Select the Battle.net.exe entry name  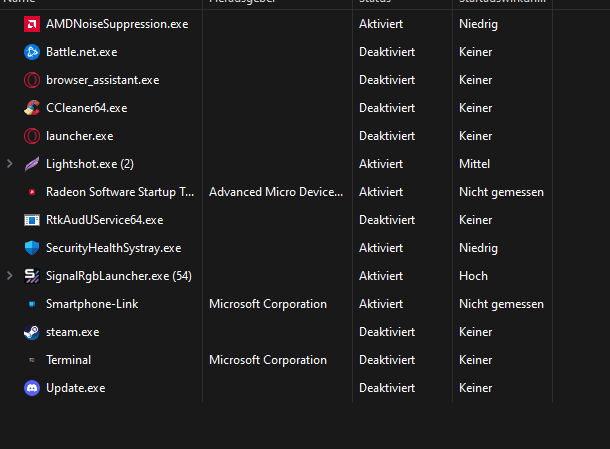point(82,52)
